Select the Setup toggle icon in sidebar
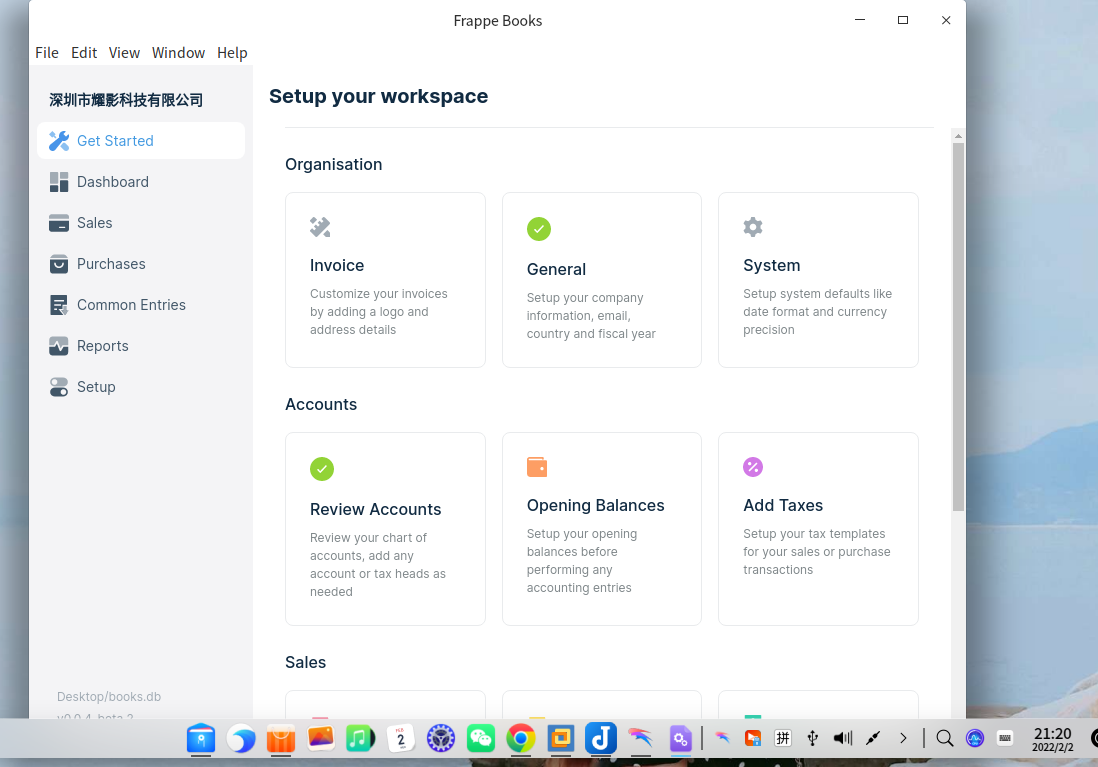 pos(59,387)
